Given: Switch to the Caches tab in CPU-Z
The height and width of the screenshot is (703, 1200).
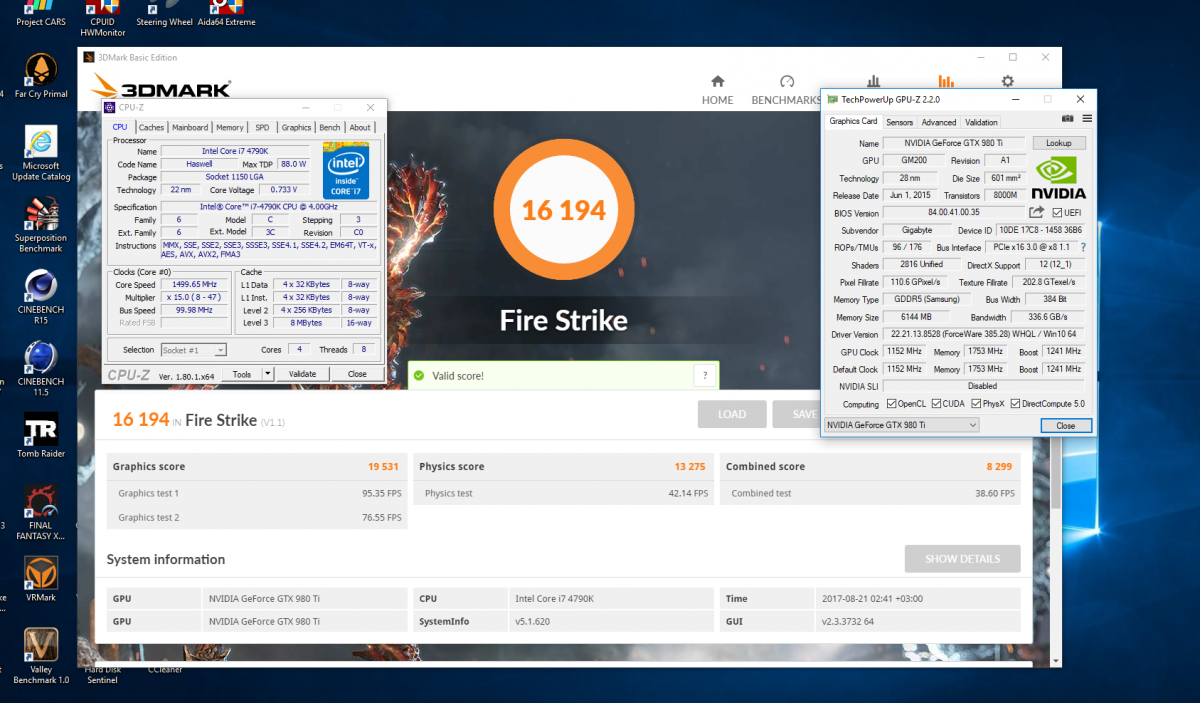Looking at the screenshot, I should 152,127.
